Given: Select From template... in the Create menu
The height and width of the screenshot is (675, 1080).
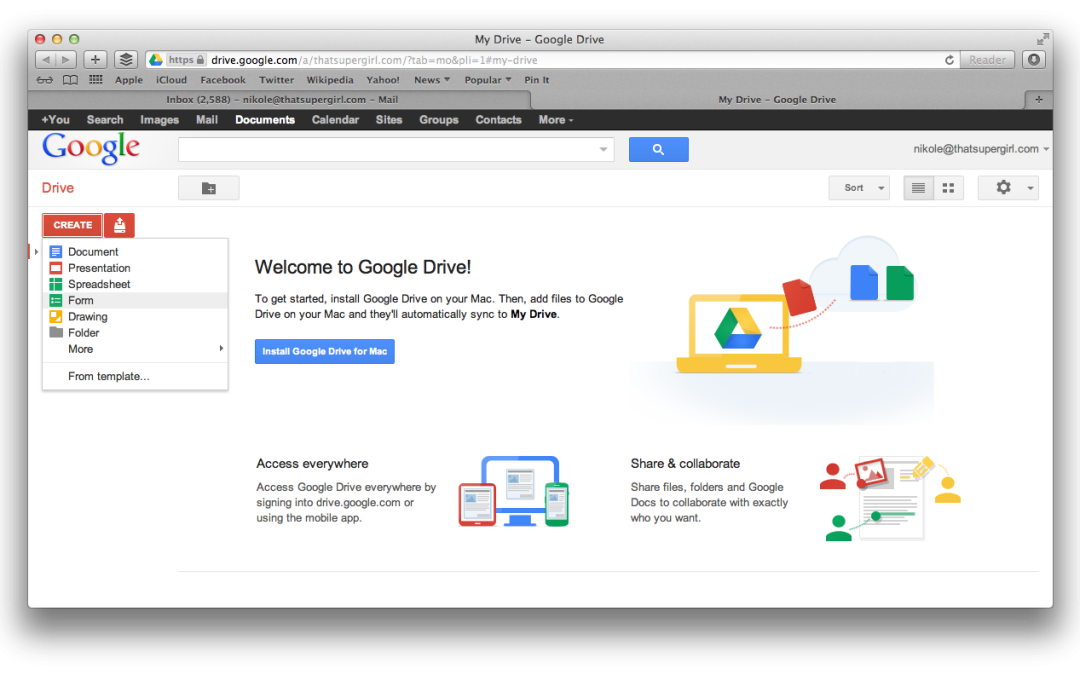Looking at the screenshot, I should (136, 376).
